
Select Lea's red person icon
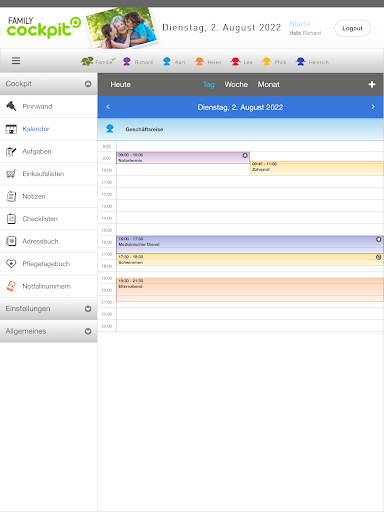tap(235, 61)
